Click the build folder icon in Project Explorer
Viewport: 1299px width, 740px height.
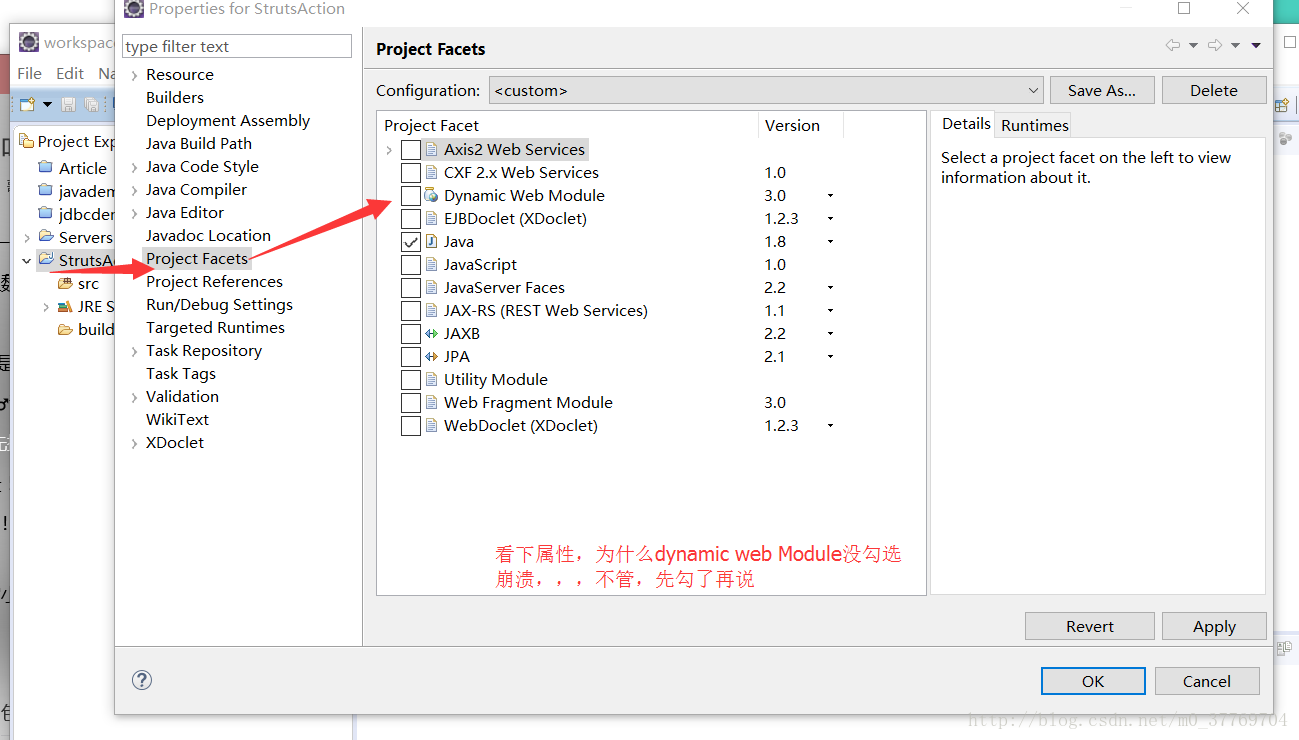click(66, 329)
